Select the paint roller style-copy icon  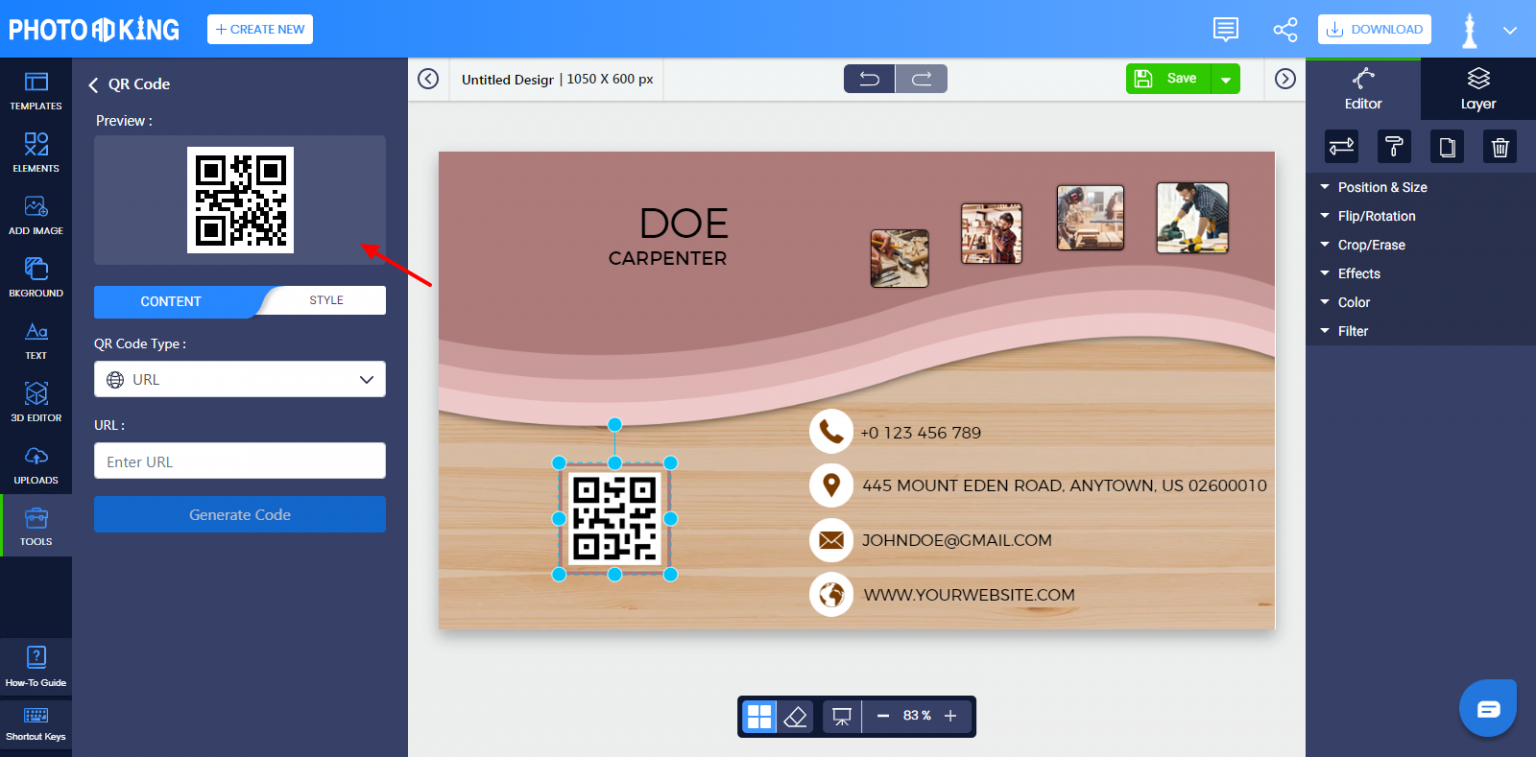click(1394, 146)
